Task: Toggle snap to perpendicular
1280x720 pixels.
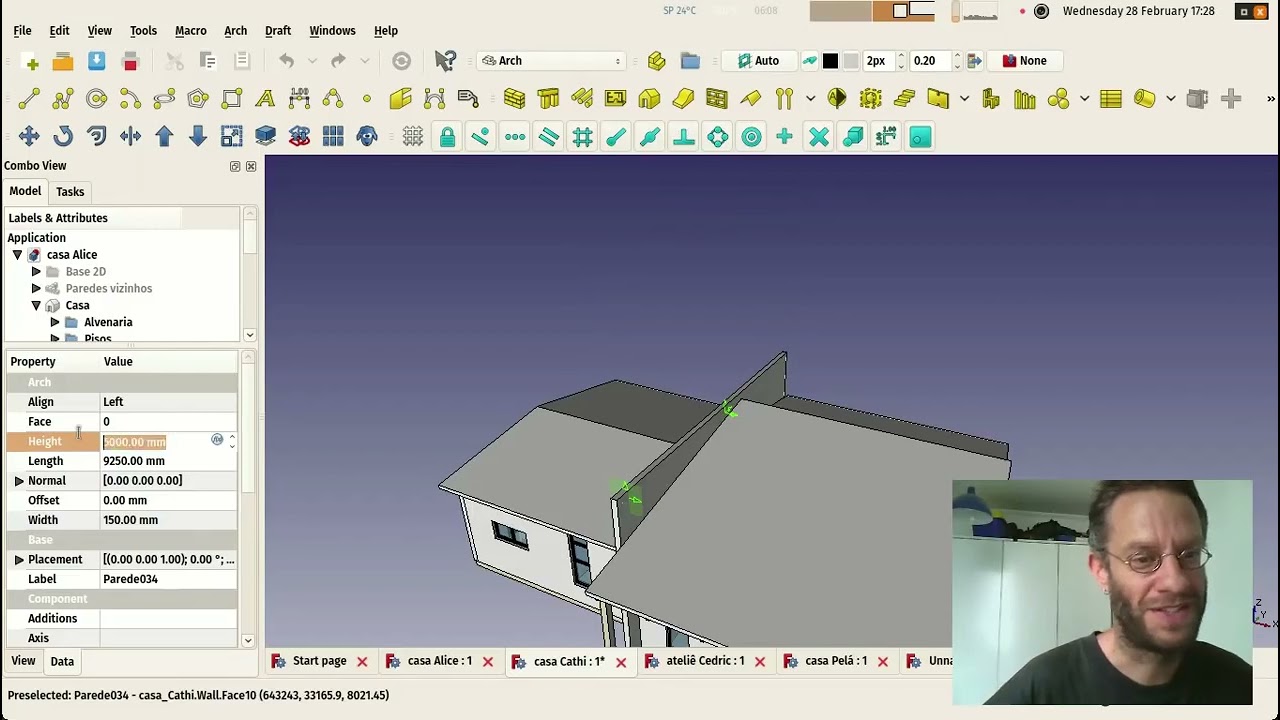Action: tap(683, 136)
